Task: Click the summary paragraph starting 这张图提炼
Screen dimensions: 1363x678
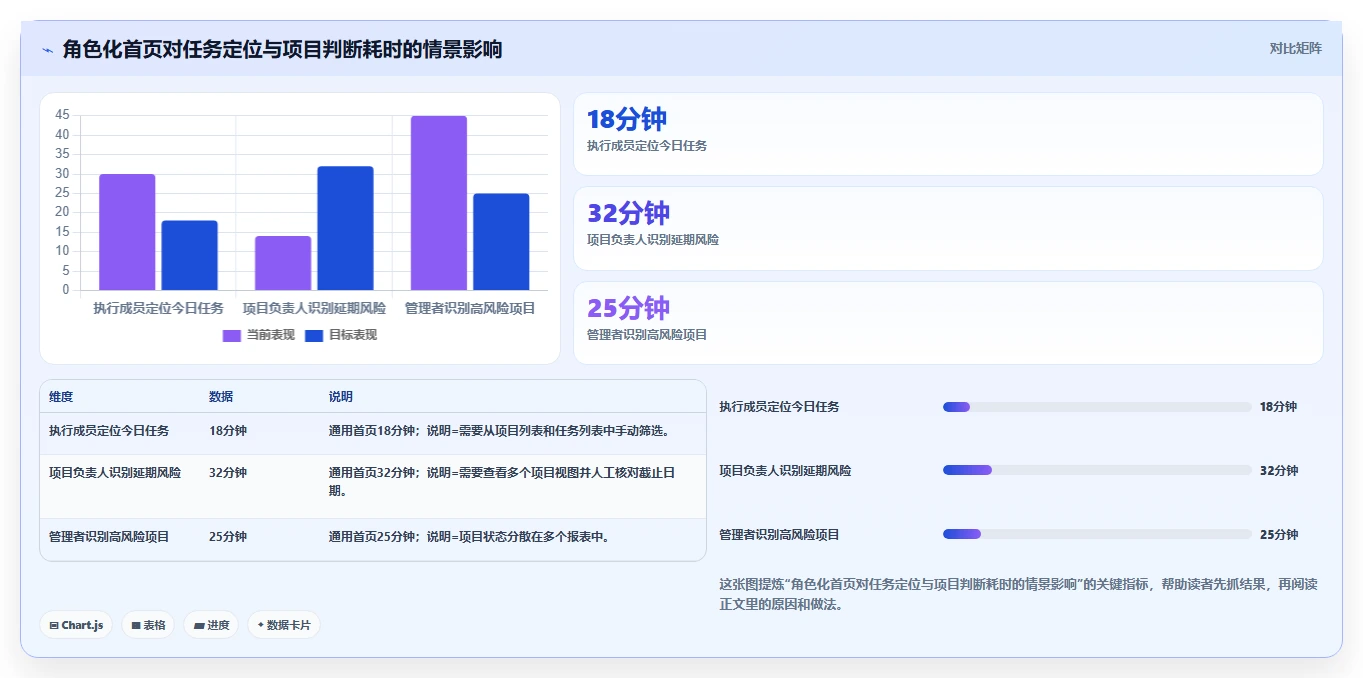Action: [x=1019, y=594]
